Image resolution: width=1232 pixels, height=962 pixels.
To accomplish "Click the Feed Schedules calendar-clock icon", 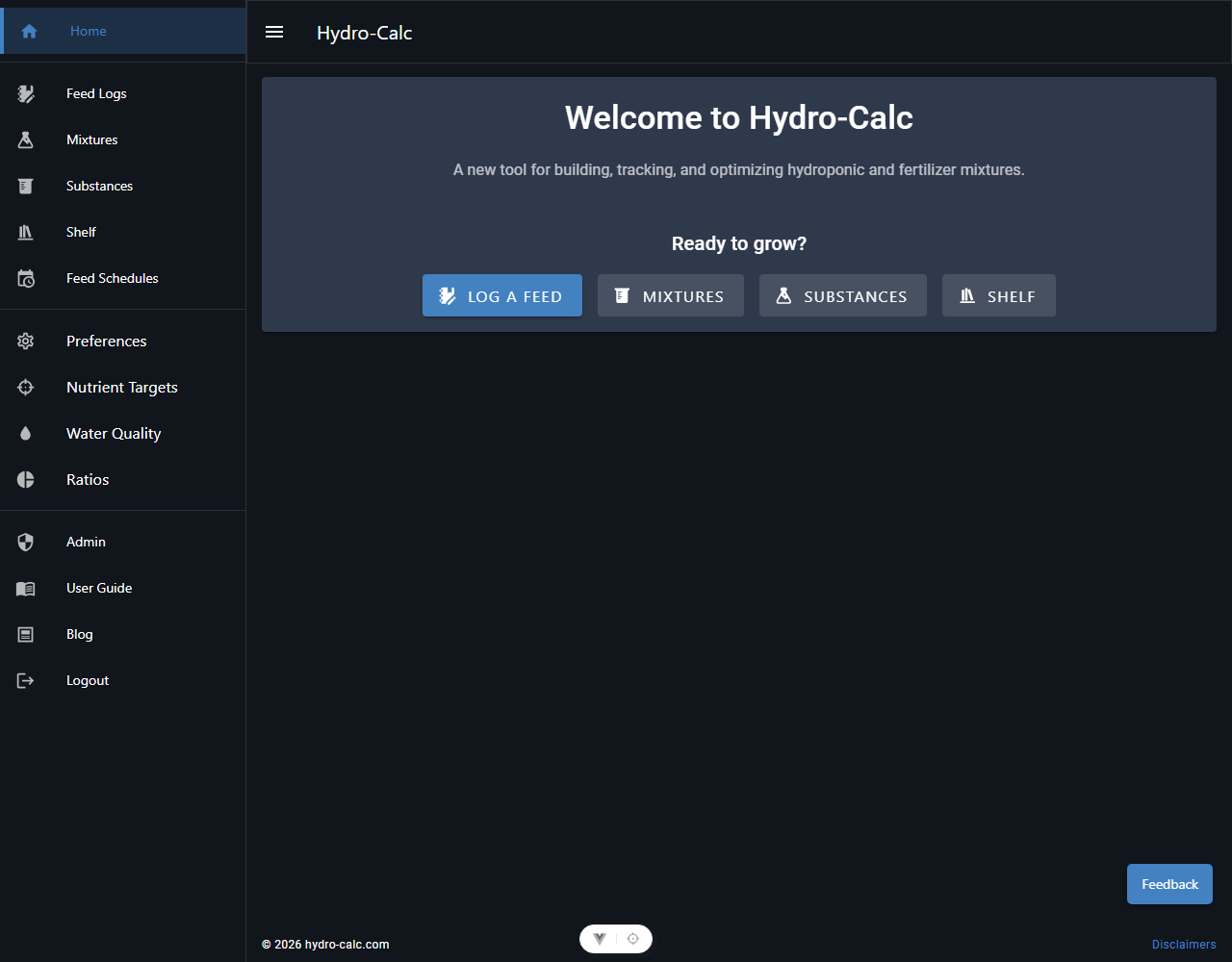I will (x=26, y=278).
